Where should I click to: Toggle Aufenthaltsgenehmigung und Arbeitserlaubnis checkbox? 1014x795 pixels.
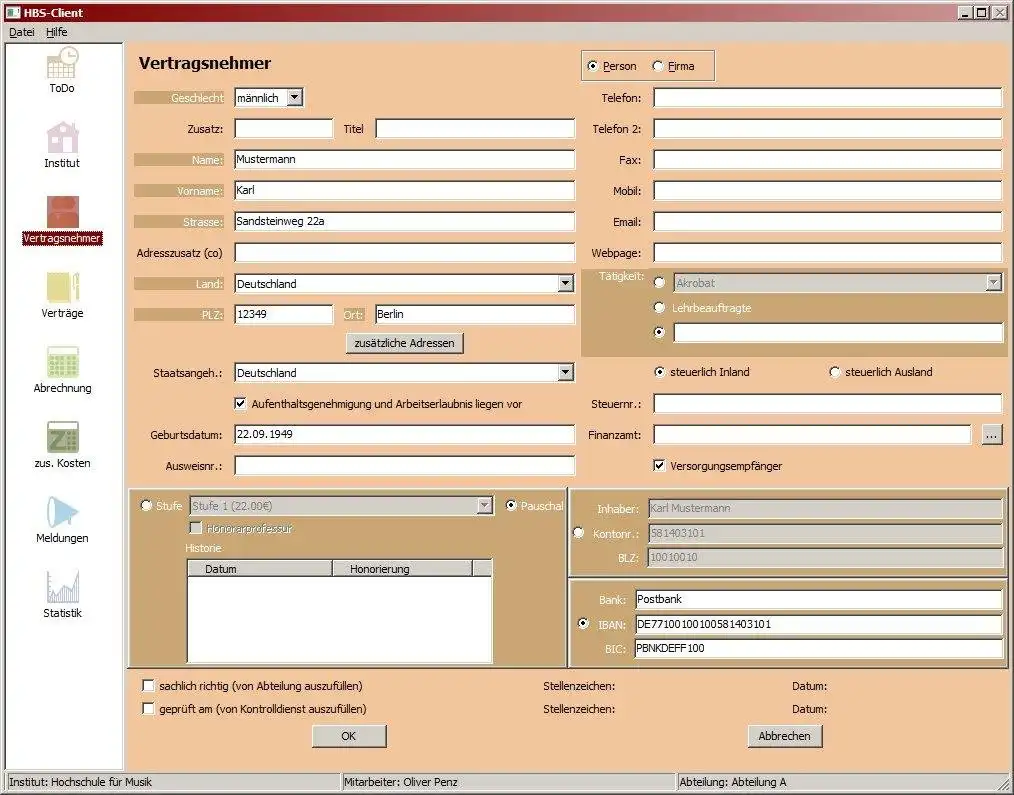tap(240, 404)
